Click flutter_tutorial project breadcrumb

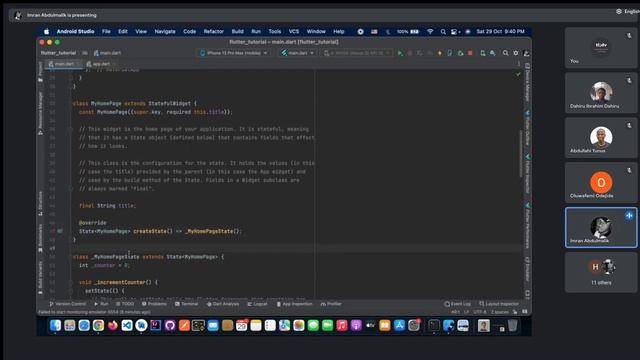pos(58,53)
